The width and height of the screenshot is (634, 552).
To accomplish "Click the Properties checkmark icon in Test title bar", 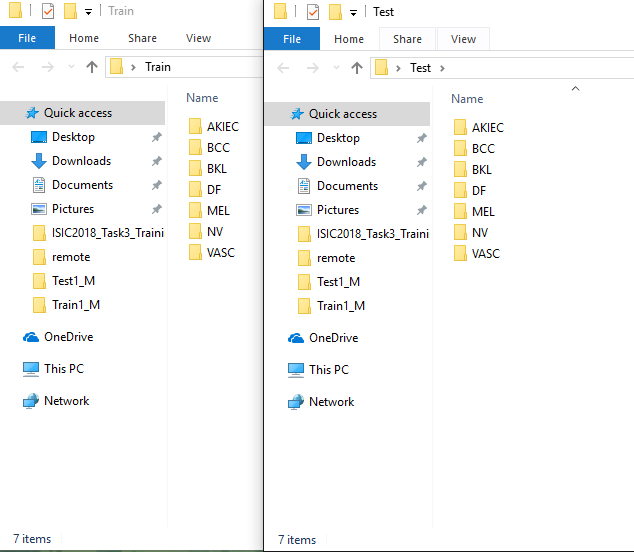I will click(x=313, y=12).
